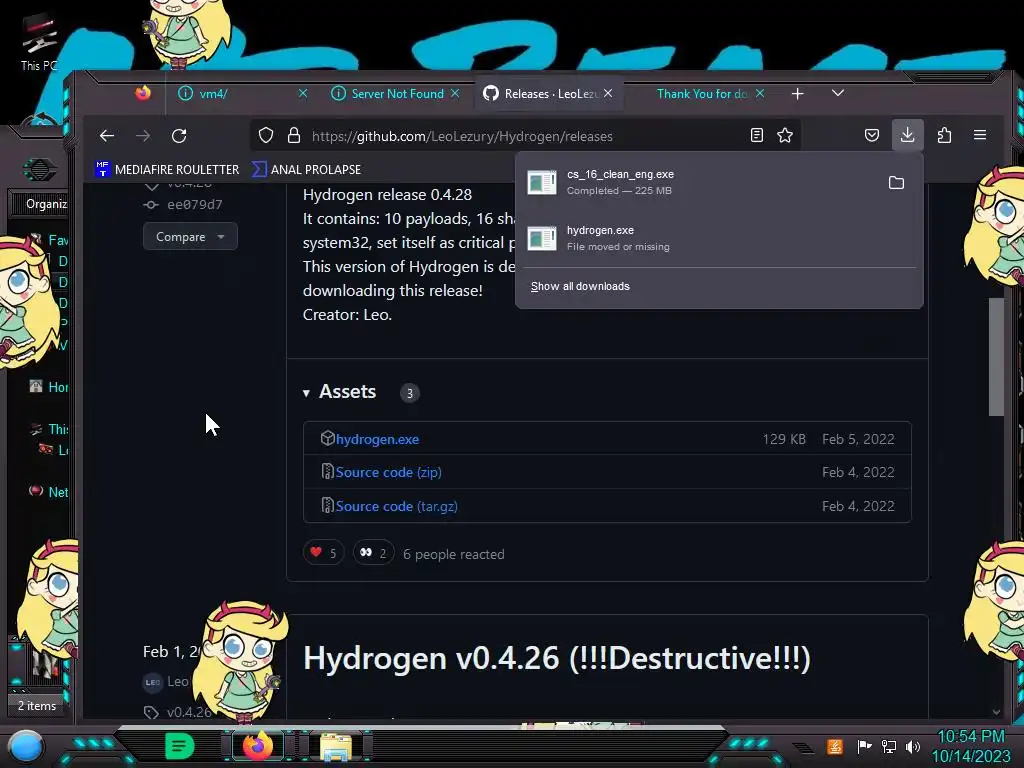Open commit ee079d7 link
The width and height of the screenshot is (1024, 768).
195,205
